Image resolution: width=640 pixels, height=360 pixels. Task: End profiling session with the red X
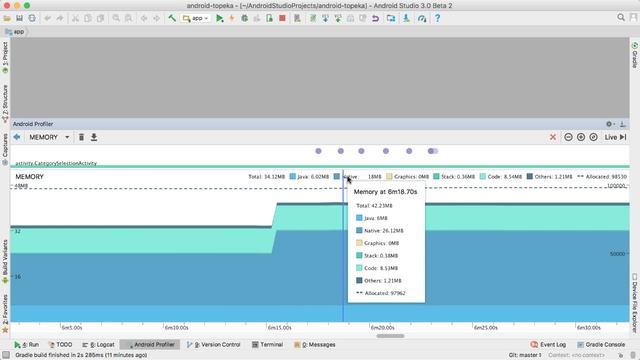tap(553, 137)
